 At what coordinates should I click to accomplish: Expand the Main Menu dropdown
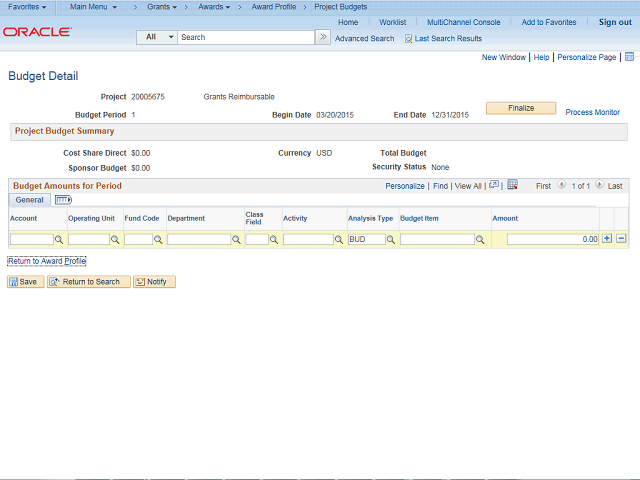93,7
